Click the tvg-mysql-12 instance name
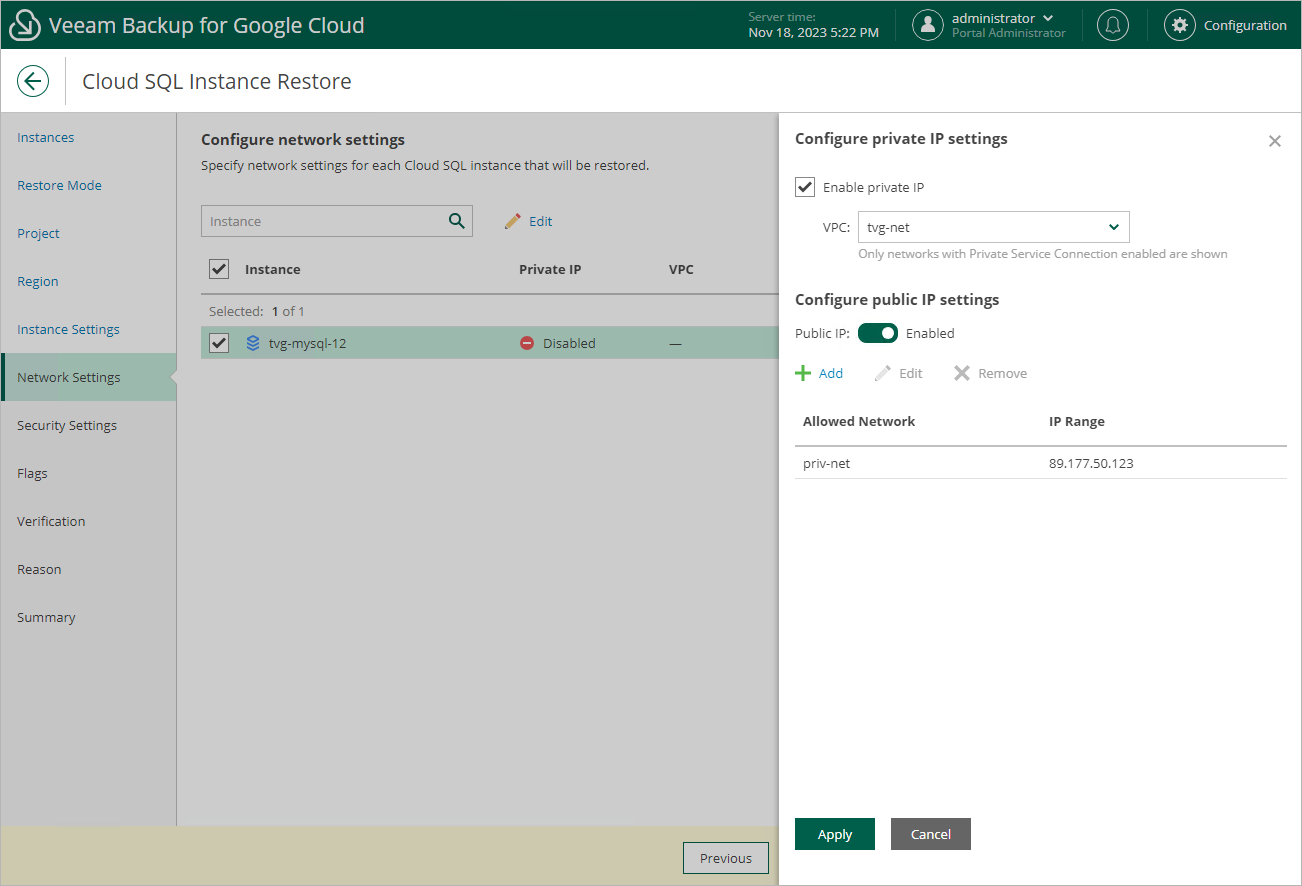This screenshot has height=886, width=1302. (x=308, y=343)
